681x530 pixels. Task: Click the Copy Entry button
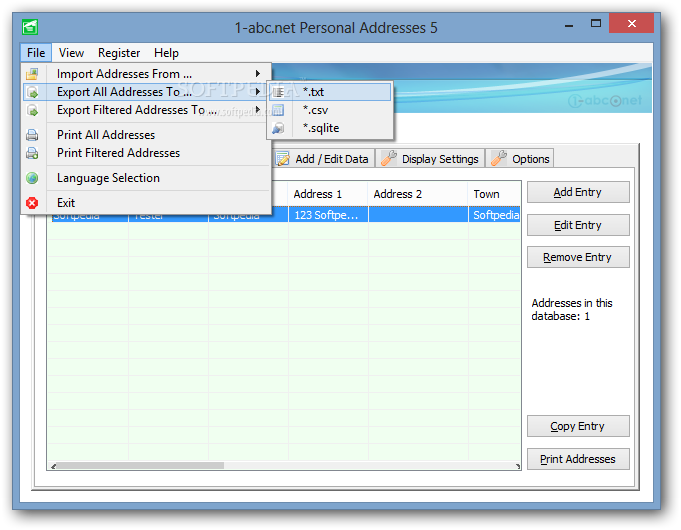pyautogui.click(x=578, y=426)
